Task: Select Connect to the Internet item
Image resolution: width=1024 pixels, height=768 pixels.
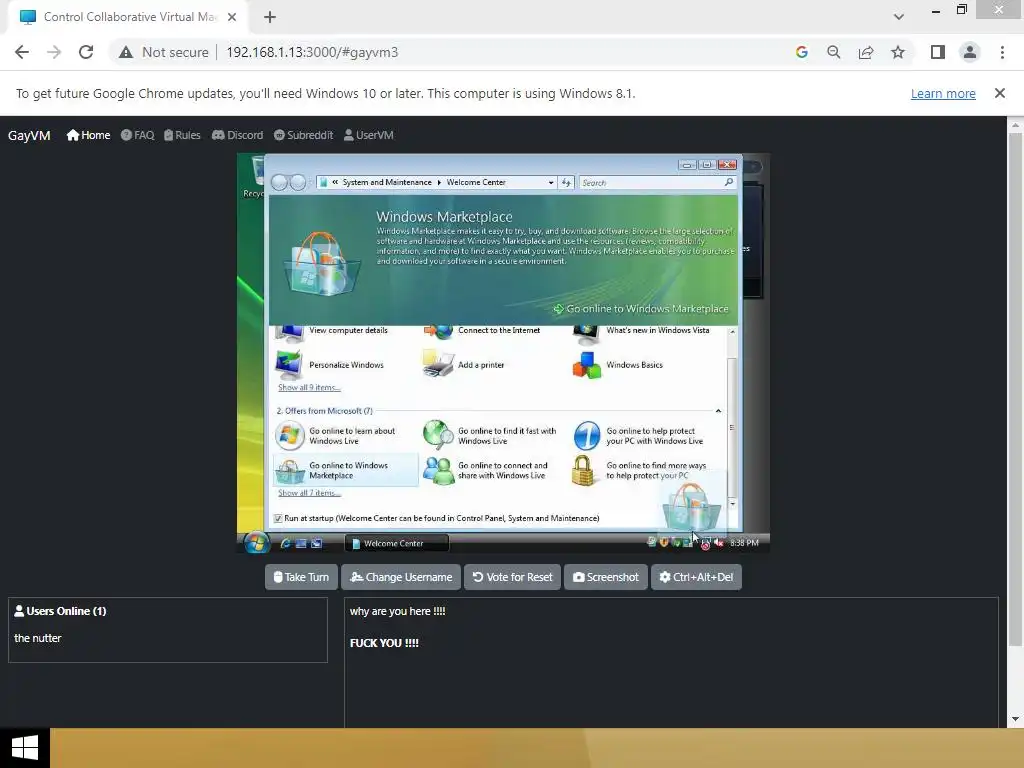Action: tap(483, 331)
